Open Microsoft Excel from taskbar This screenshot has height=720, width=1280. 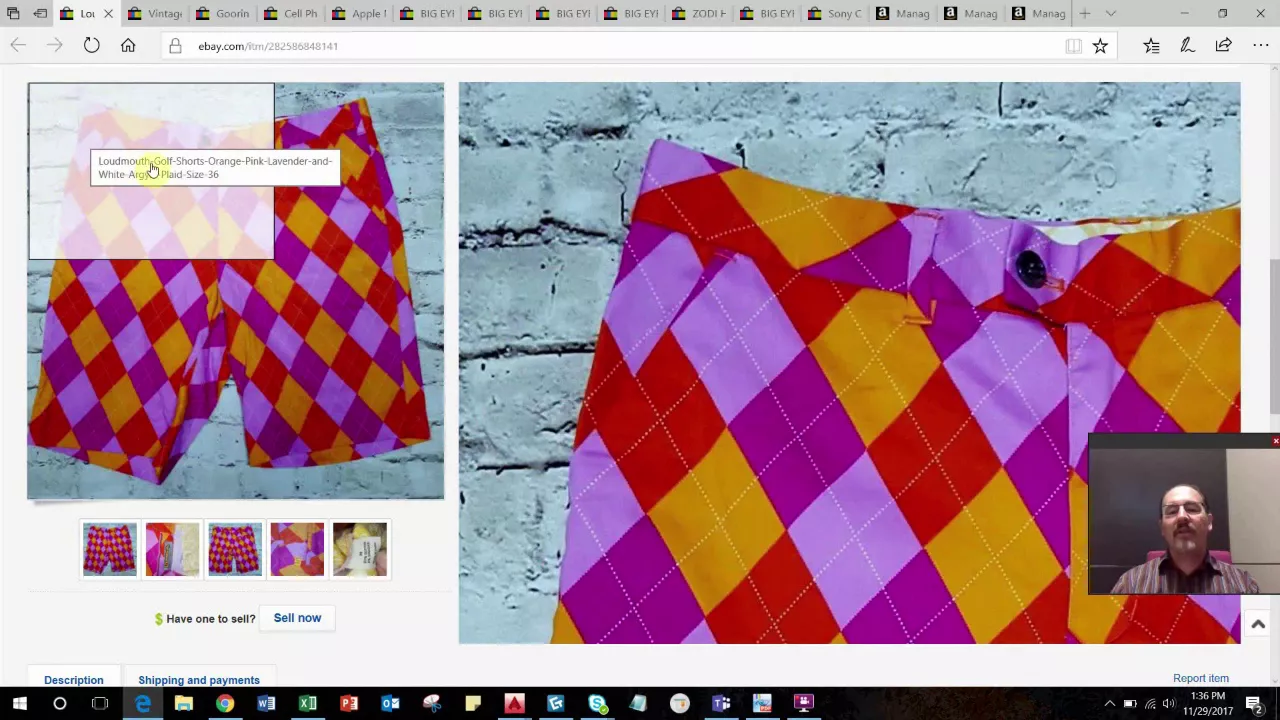coord(308,704)
